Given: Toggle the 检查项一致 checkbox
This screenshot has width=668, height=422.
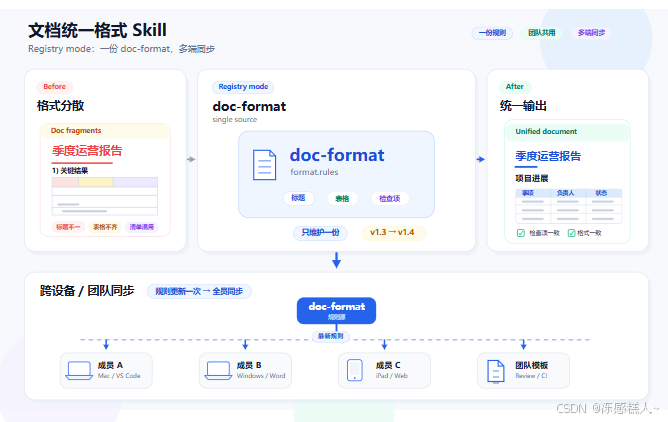Looking at the screenshot, I should point(521,233).
